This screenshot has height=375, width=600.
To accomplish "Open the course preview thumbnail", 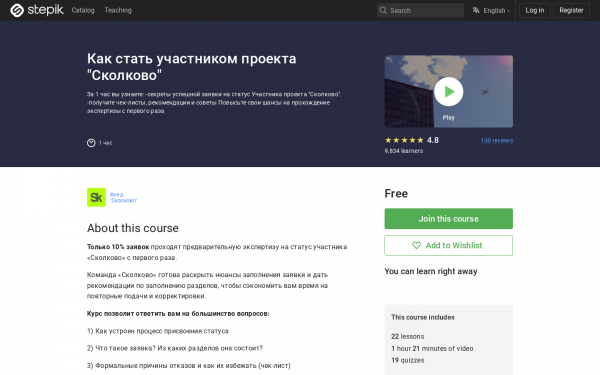I will [x=448, y=91].
